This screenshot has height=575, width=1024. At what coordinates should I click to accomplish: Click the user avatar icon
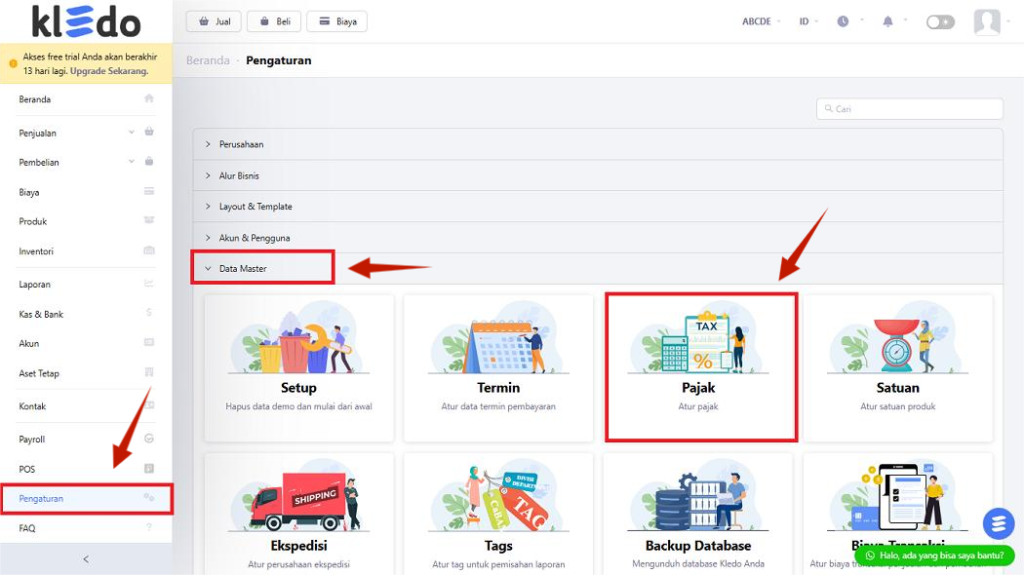point(987,22)
